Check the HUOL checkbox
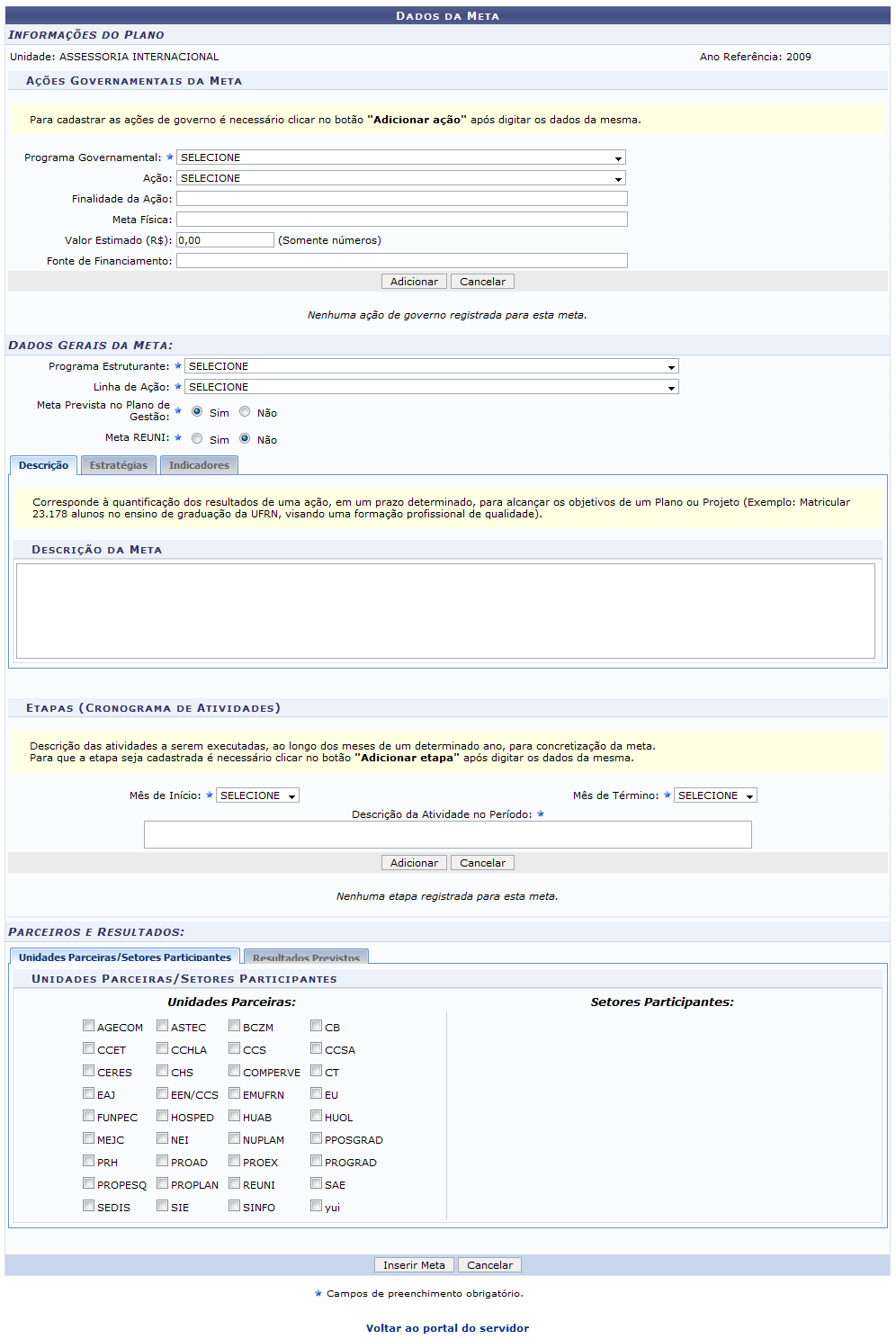This screenshot has height=1339, width=896. pyautogui.click(x=316, y=1115)
